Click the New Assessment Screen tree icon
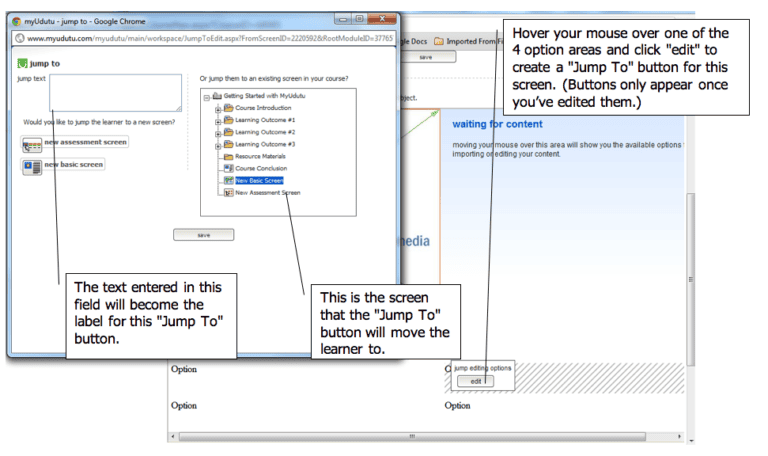Image resolution: width=768 pixels, height=456 pixels. [x=228, y=192]
